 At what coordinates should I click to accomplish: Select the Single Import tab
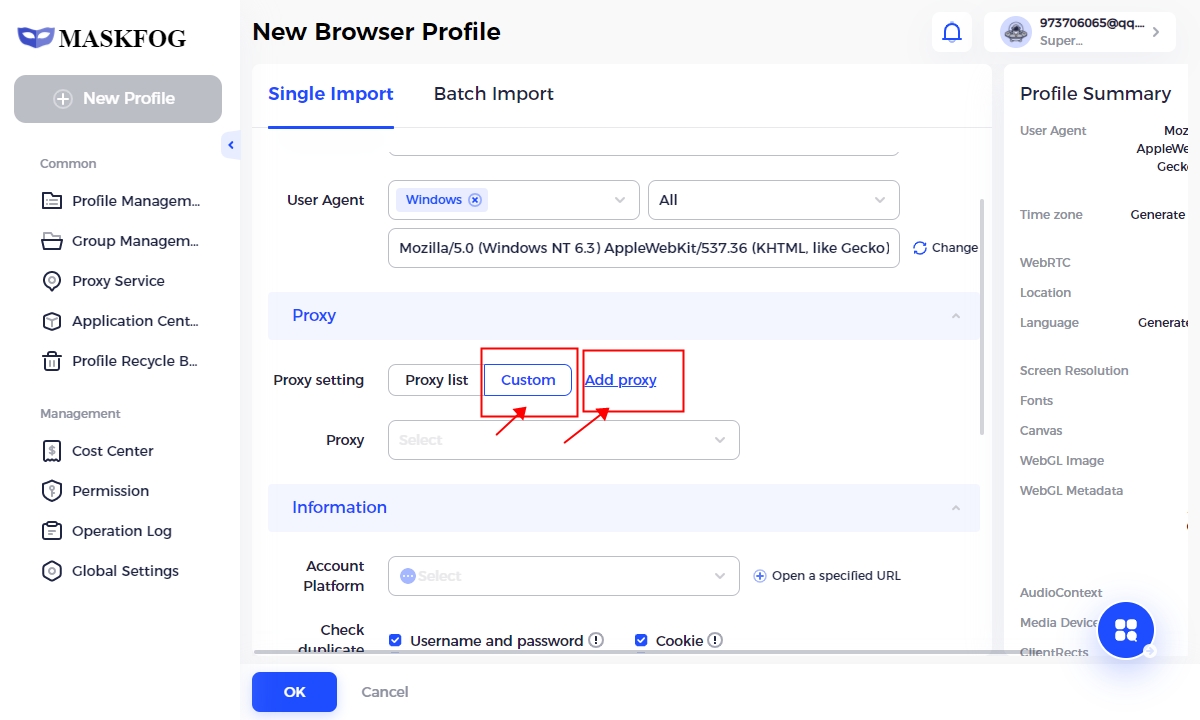[330, 94]
